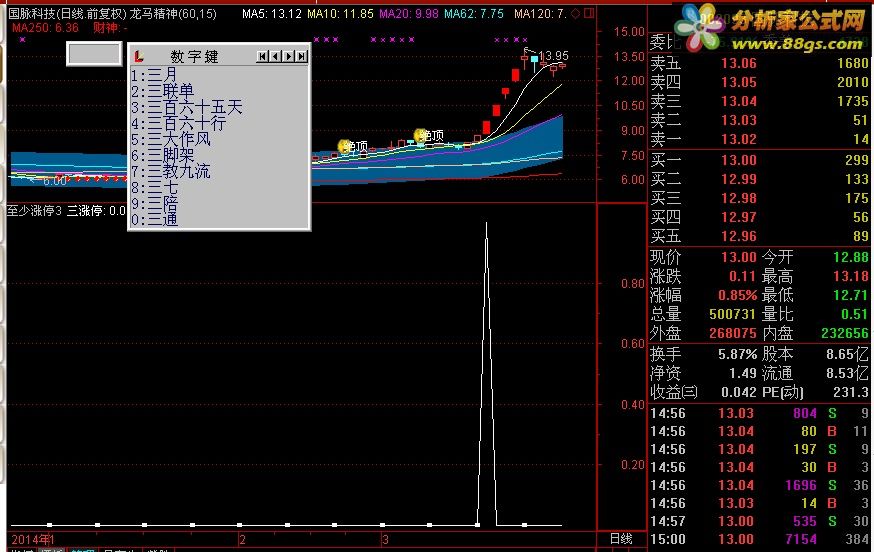This screenshot has width=874, height=552.
Task: Click chart title 国脉科技(日线.前复权)
Action: [x=67, y=13]
